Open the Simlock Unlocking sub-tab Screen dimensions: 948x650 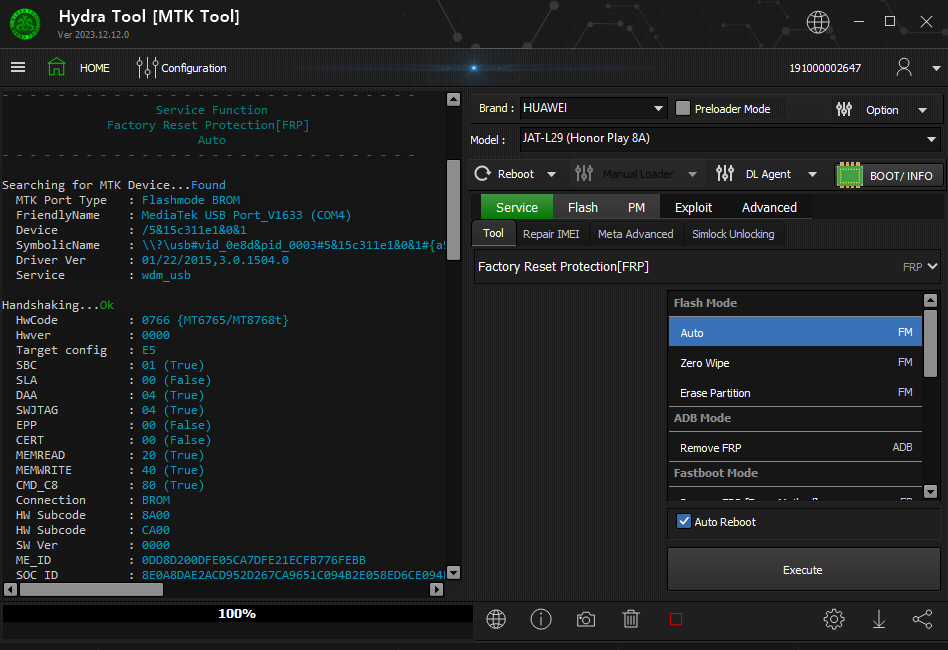click(x=733, y=234)
